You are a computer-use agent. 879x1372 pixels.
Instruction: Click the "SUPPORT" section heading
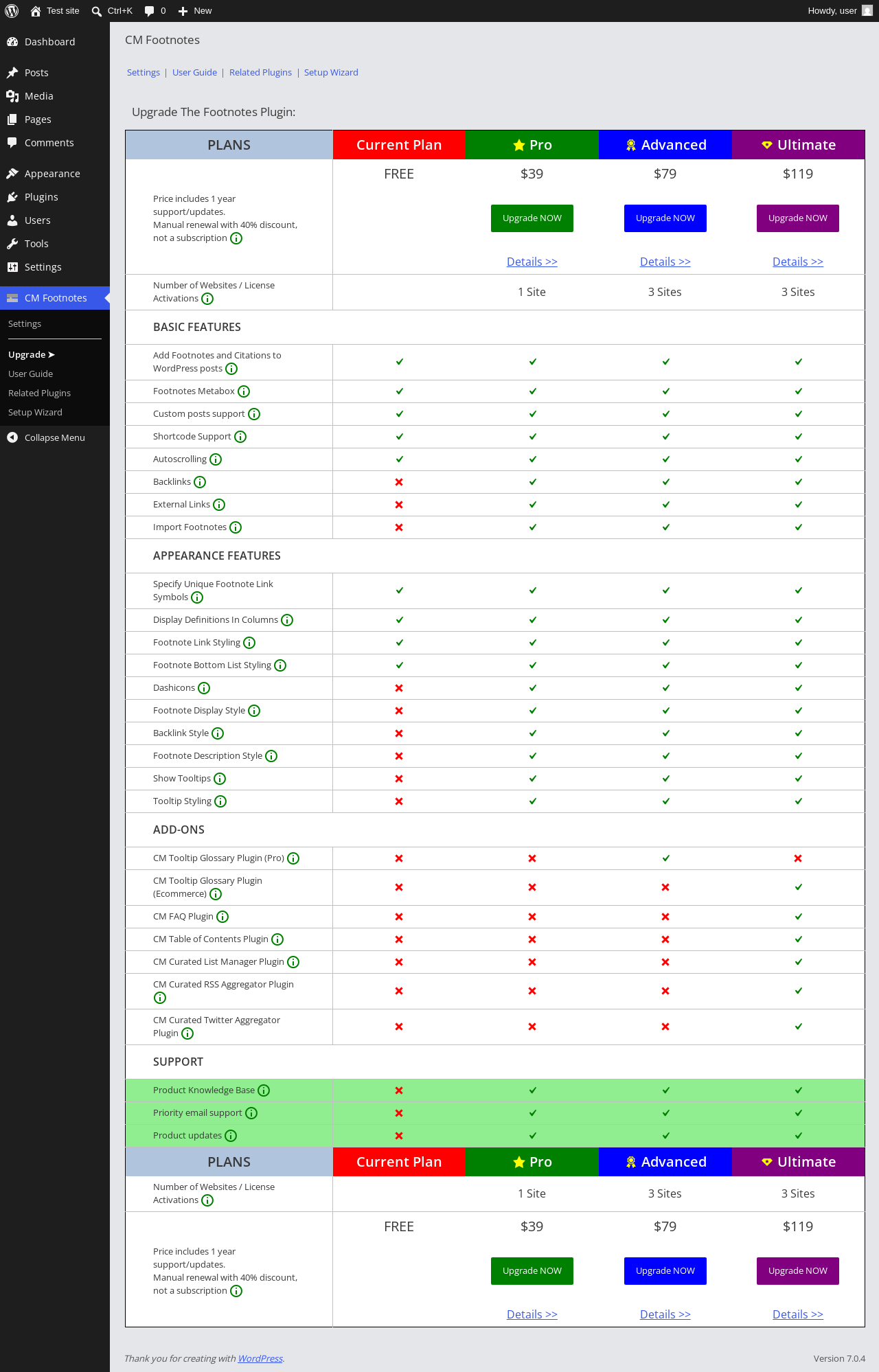[178, 1062]
